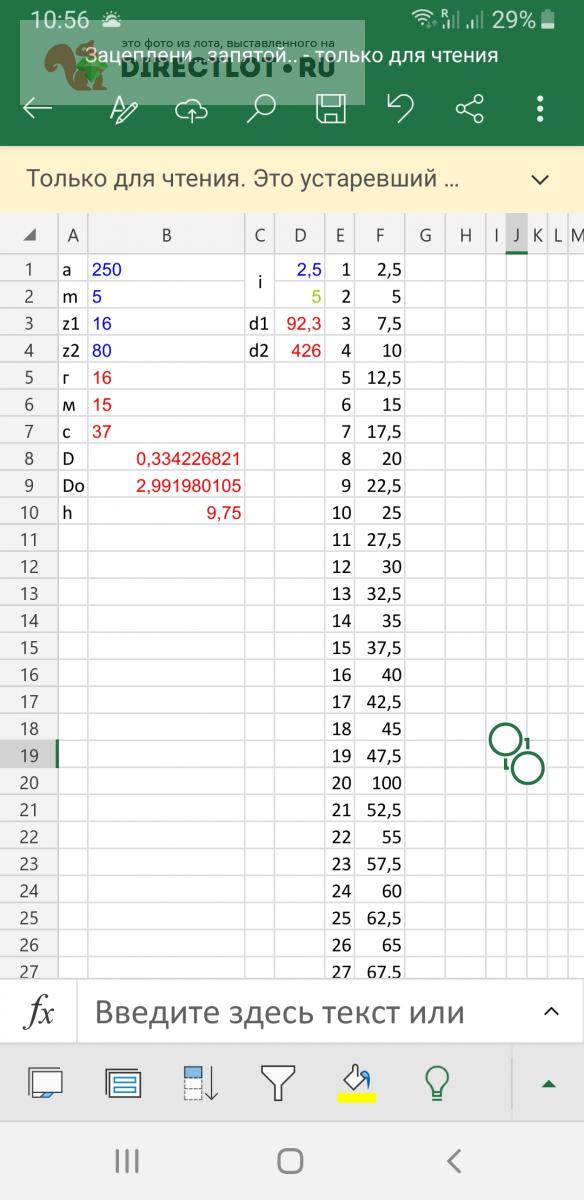
Task: Undo the last action
Action: [x=400, y=108]
